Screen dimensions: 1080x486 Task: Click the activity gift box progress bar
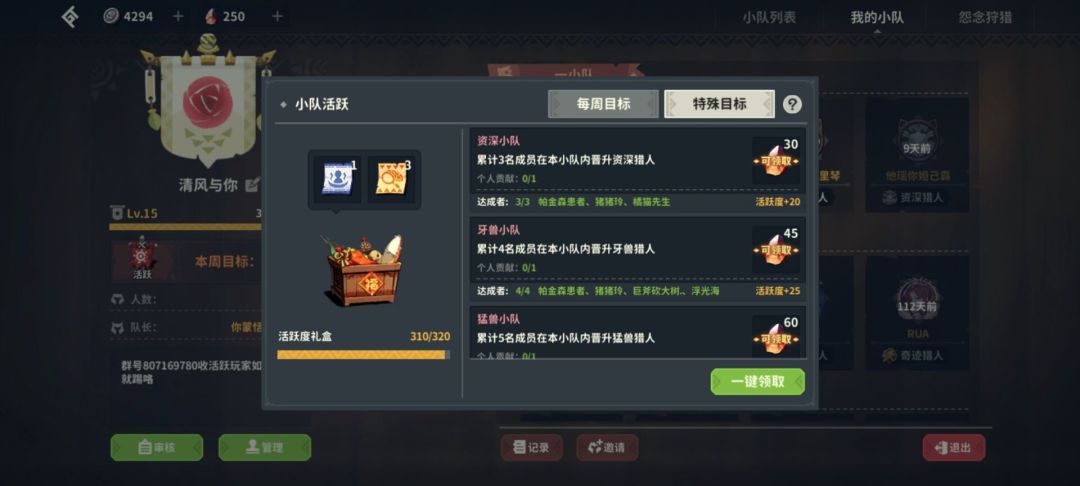(x=364, y=355)
